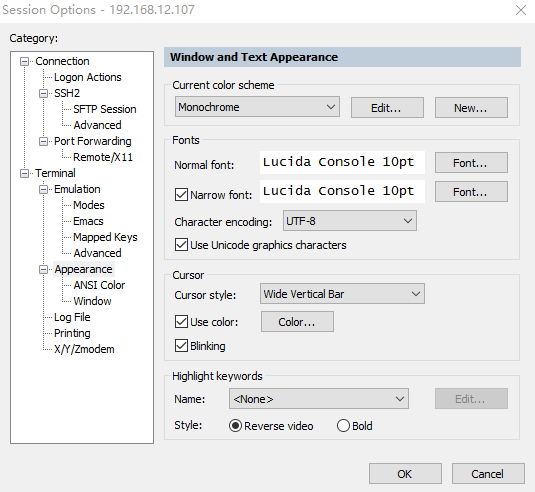Select Reverse video style
This screenshot has width=535, height=492.
pyautogui.click(x=235, y=426)
